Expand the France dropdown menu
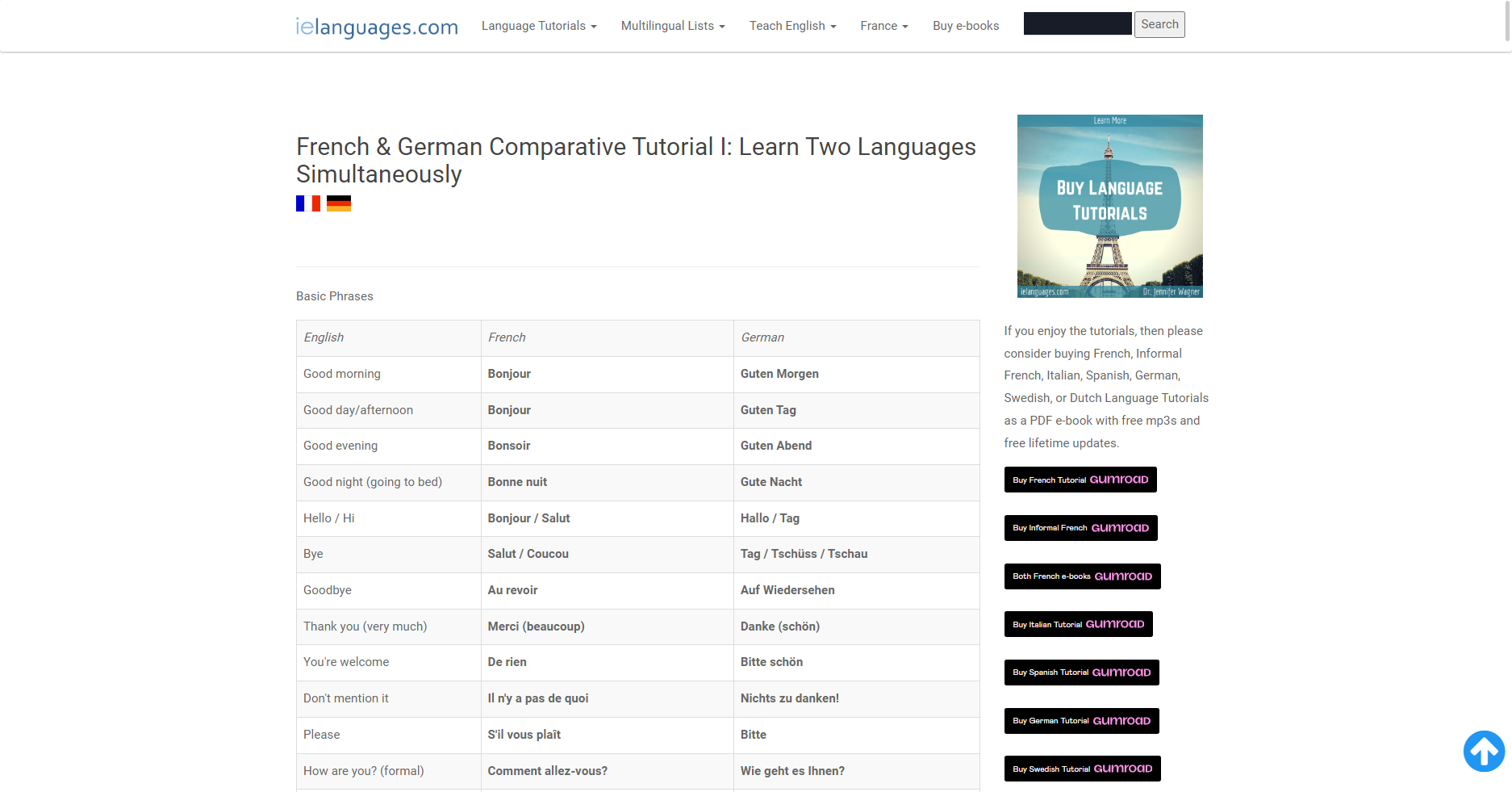 (883, 25)
